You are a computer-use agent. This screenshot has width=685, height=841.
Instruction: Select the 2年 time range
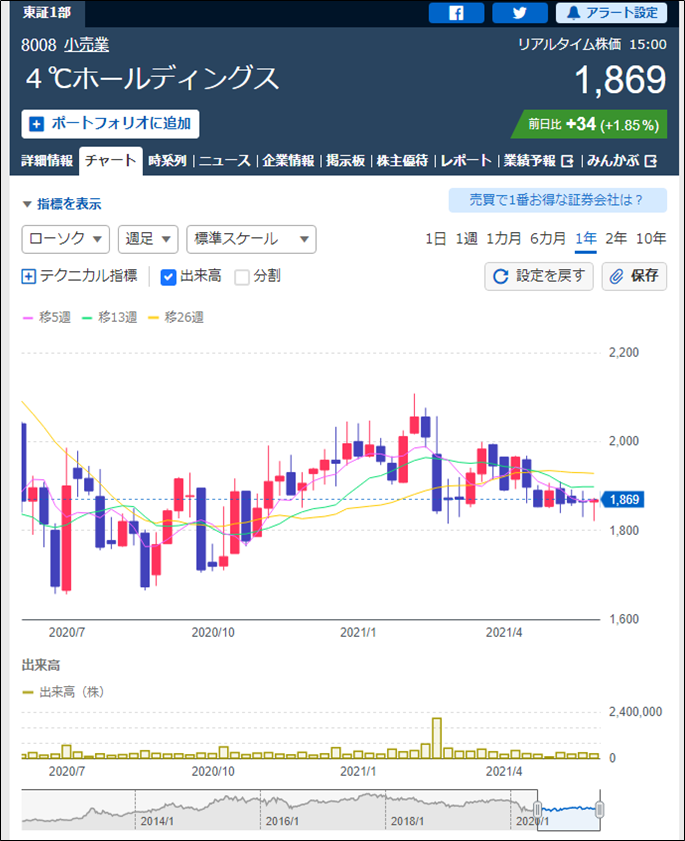pos(616,239)
